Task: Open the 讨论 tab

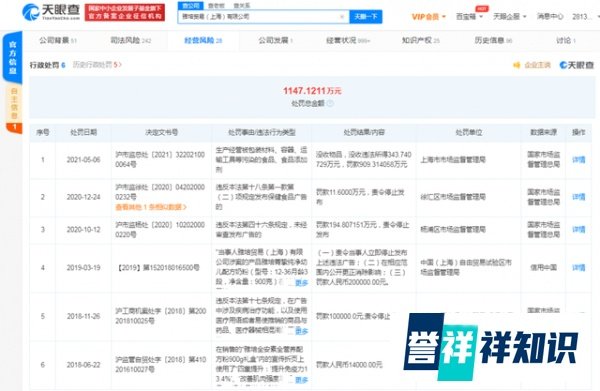Action: 566,41
